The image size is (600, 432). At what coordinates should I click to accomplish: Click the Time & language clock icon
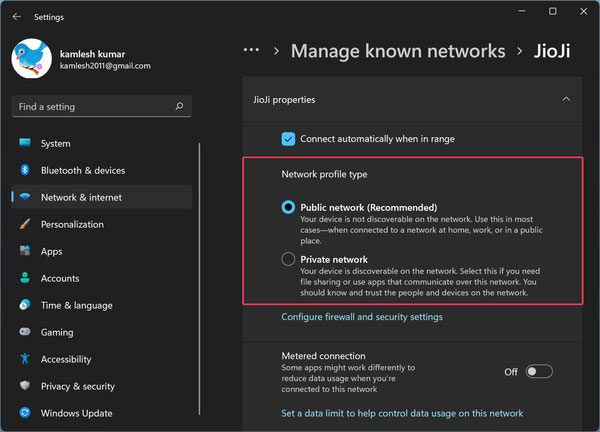coord(25,305)
